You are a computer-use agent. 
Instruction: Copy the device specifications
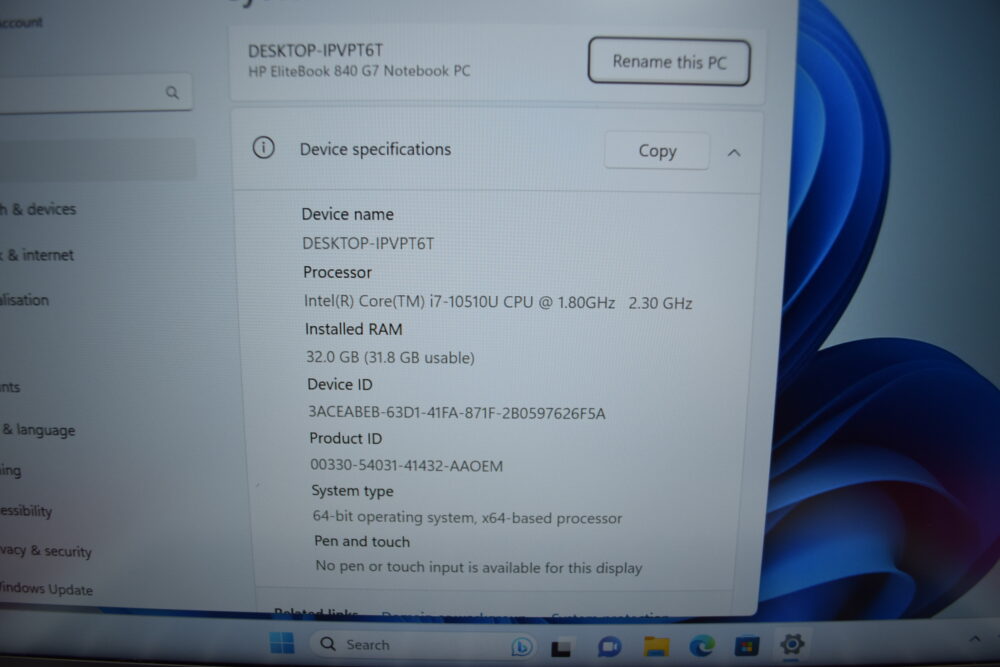tap(657, 151)
